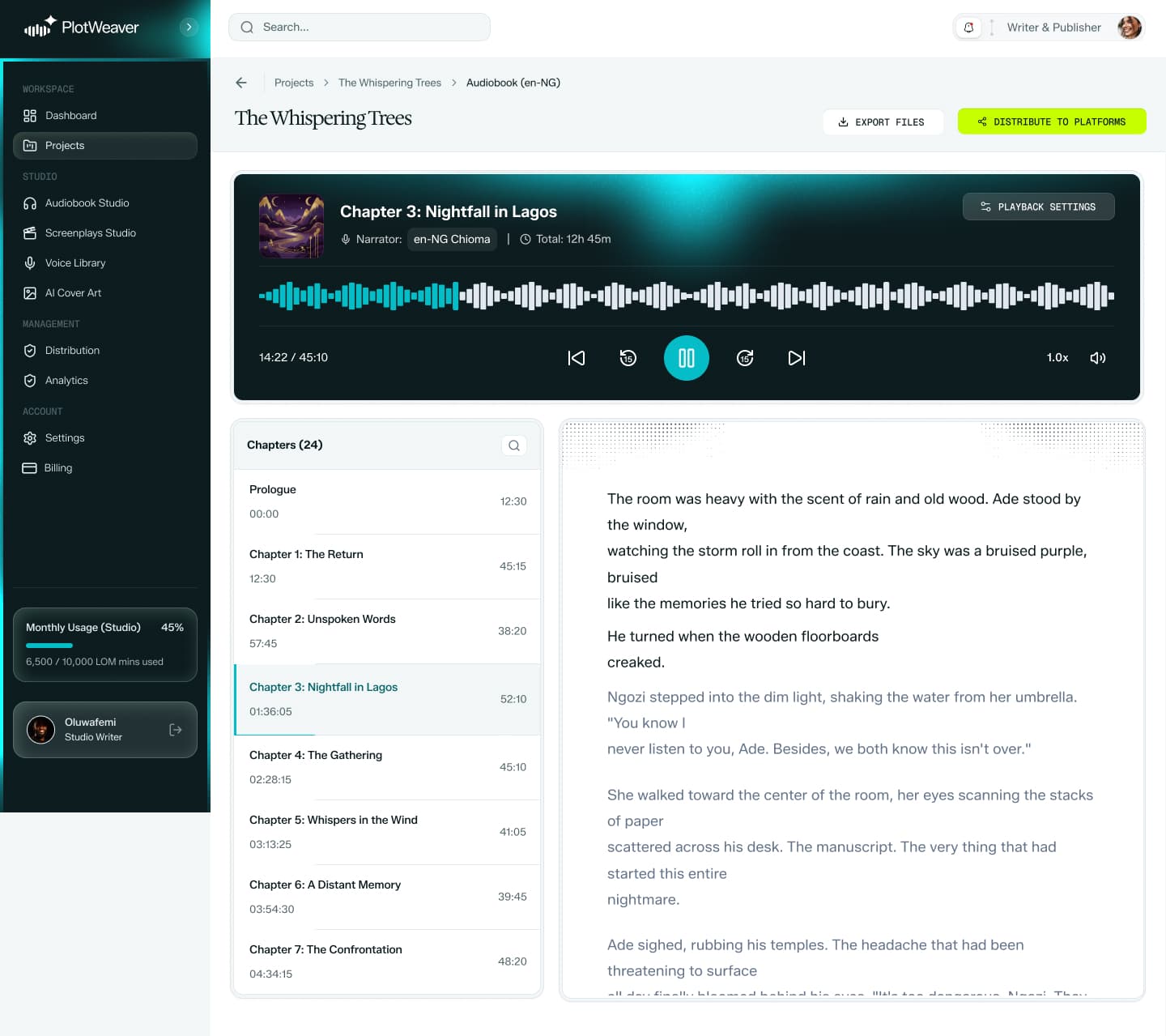Open Playback Settings
This screenshot has height=1036, width=1166.
click(1038, 207)
